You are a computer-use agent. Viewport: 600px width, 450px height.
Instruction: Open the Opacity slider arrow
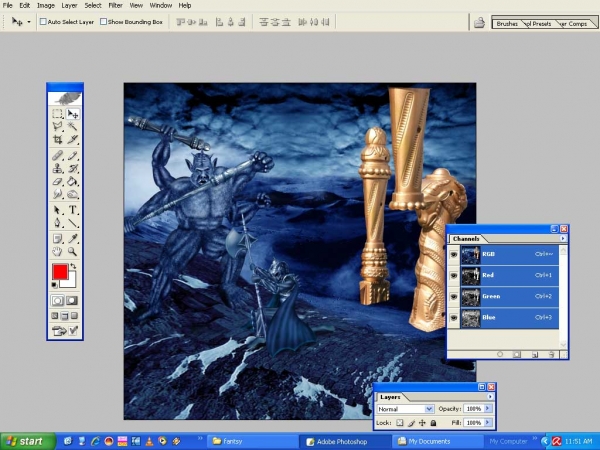point(488,409)
